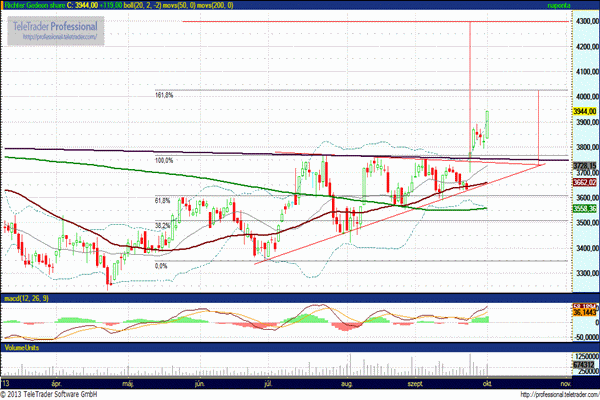This screenshot has height=400, width=600.
Task: Click the 4100,00 price axis label
Action: tap(587, 72)
